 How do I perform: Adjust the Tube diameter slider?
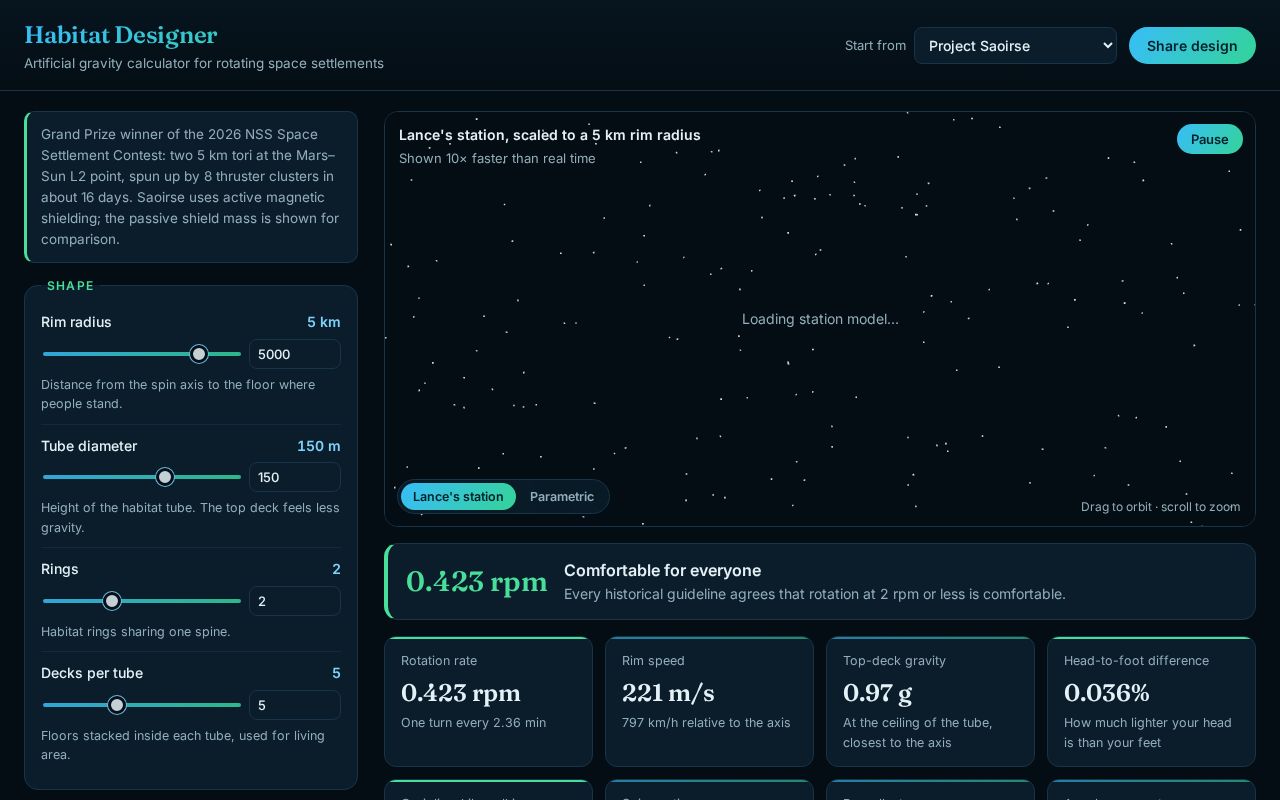(x=142, y=477)
